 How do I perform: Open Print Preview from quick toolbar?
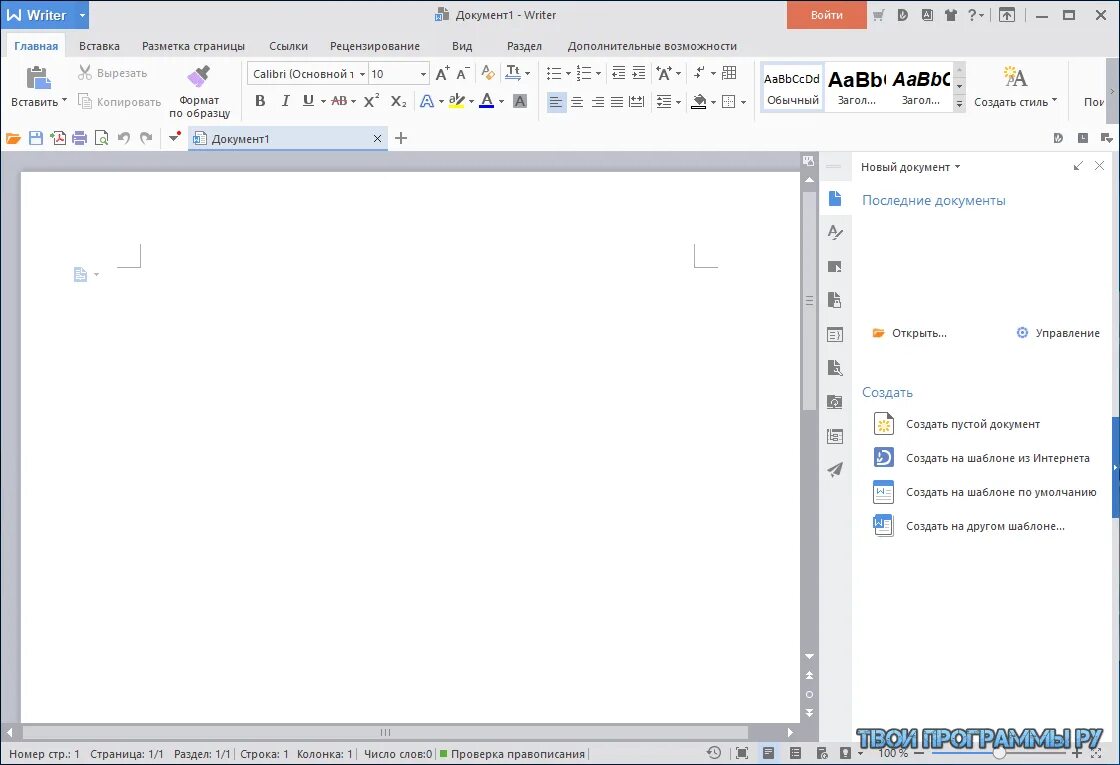(101, 139)
